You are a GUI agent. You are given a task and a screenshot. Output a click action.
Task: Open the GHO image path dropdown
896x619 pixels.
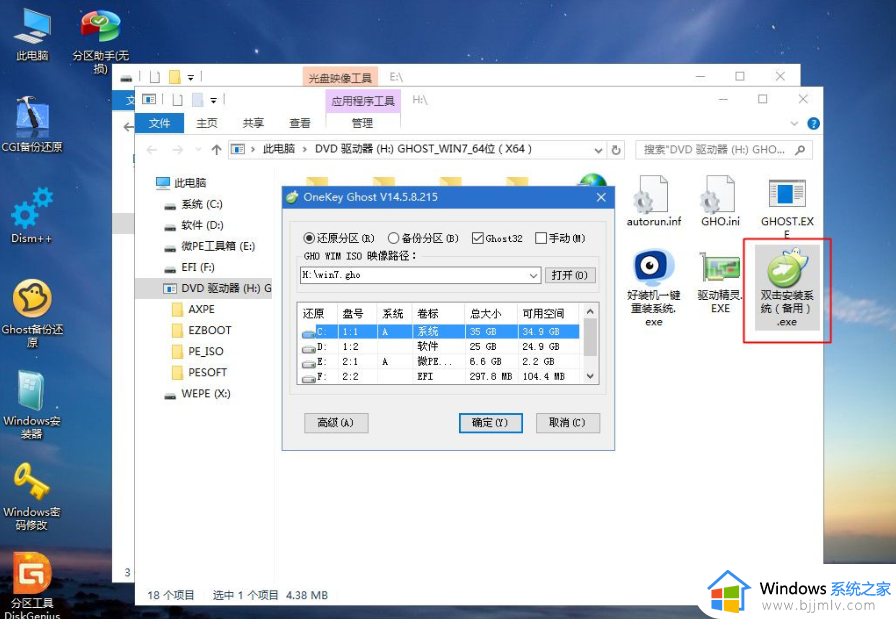533,275
